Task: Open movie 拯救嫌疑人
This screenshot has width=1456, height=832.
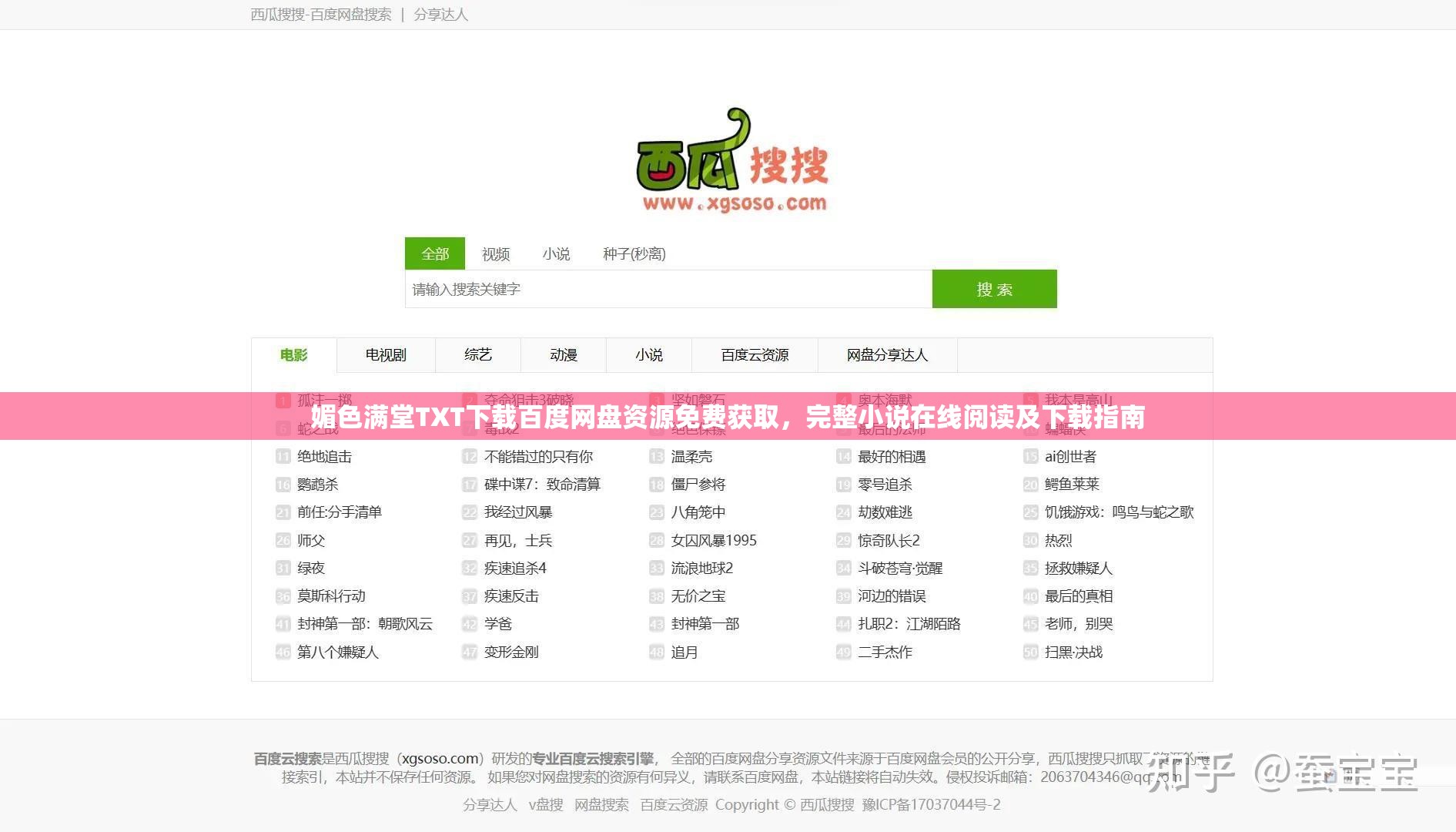Action: (x=1079, y=569)
